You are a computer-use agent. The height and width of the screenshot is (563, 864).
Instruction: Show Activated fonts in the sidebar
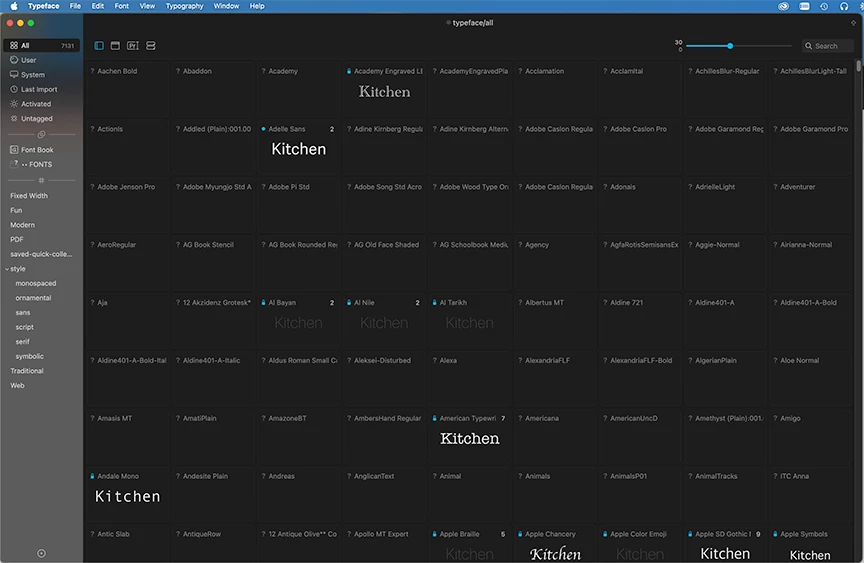(41, 104)
